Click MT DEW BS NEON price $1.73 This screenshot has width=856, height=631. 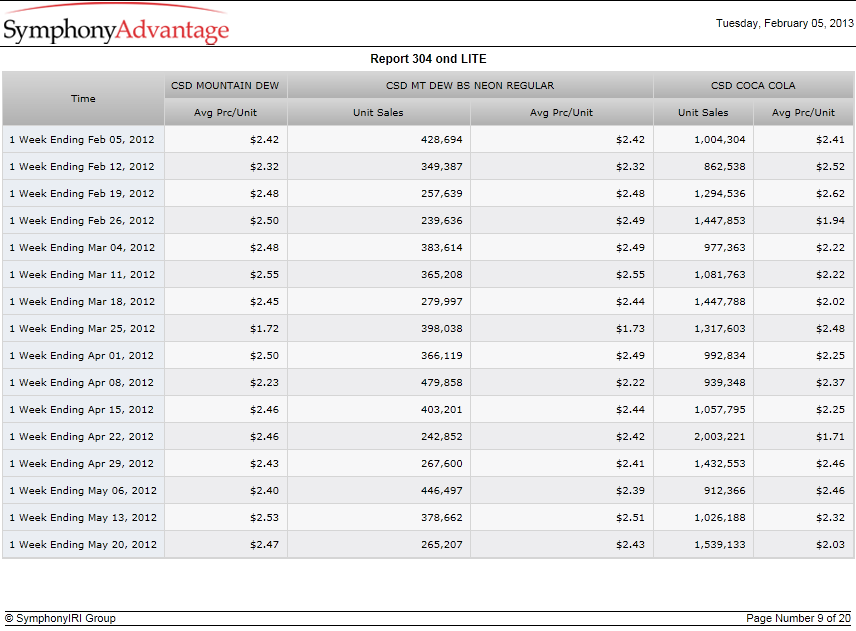pyautogui.click(x=630, y=329)
